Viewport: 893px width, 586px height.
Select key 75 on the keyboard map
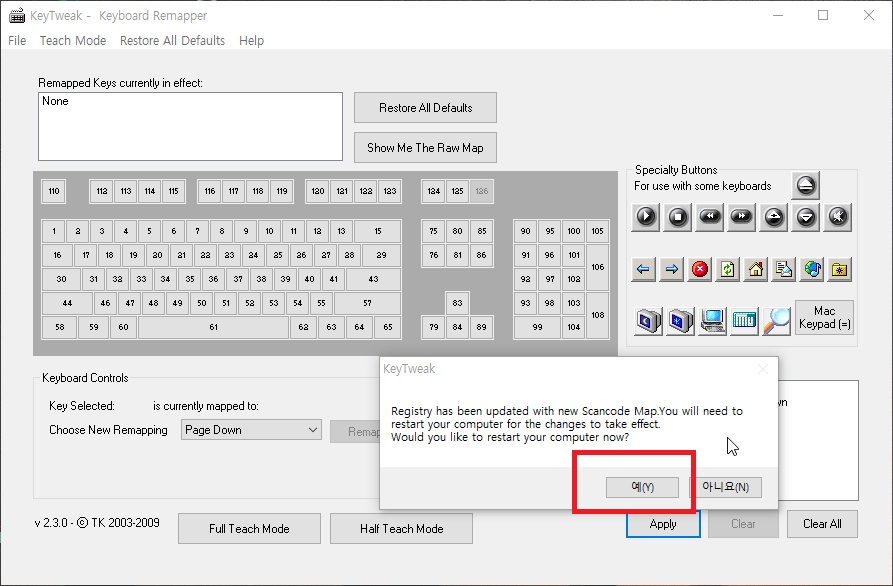(x=433, y=231)
